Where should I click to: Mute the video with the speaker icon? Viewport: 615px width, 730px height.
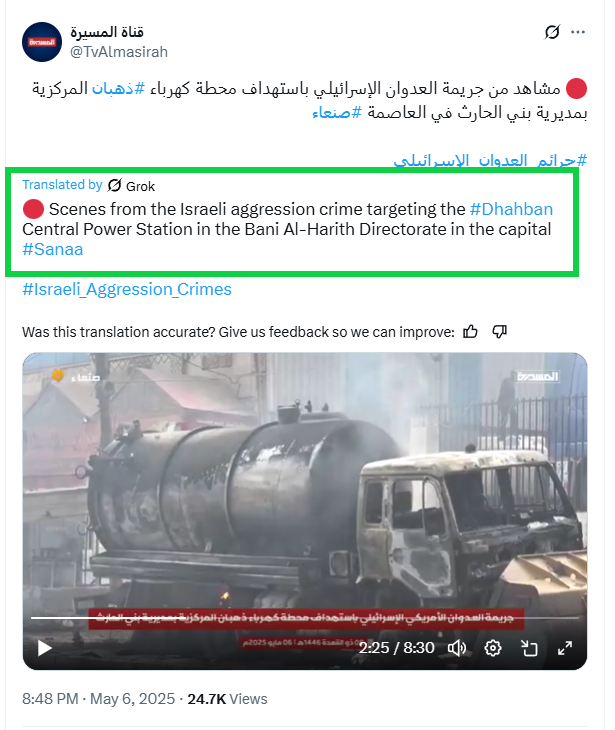456,648
